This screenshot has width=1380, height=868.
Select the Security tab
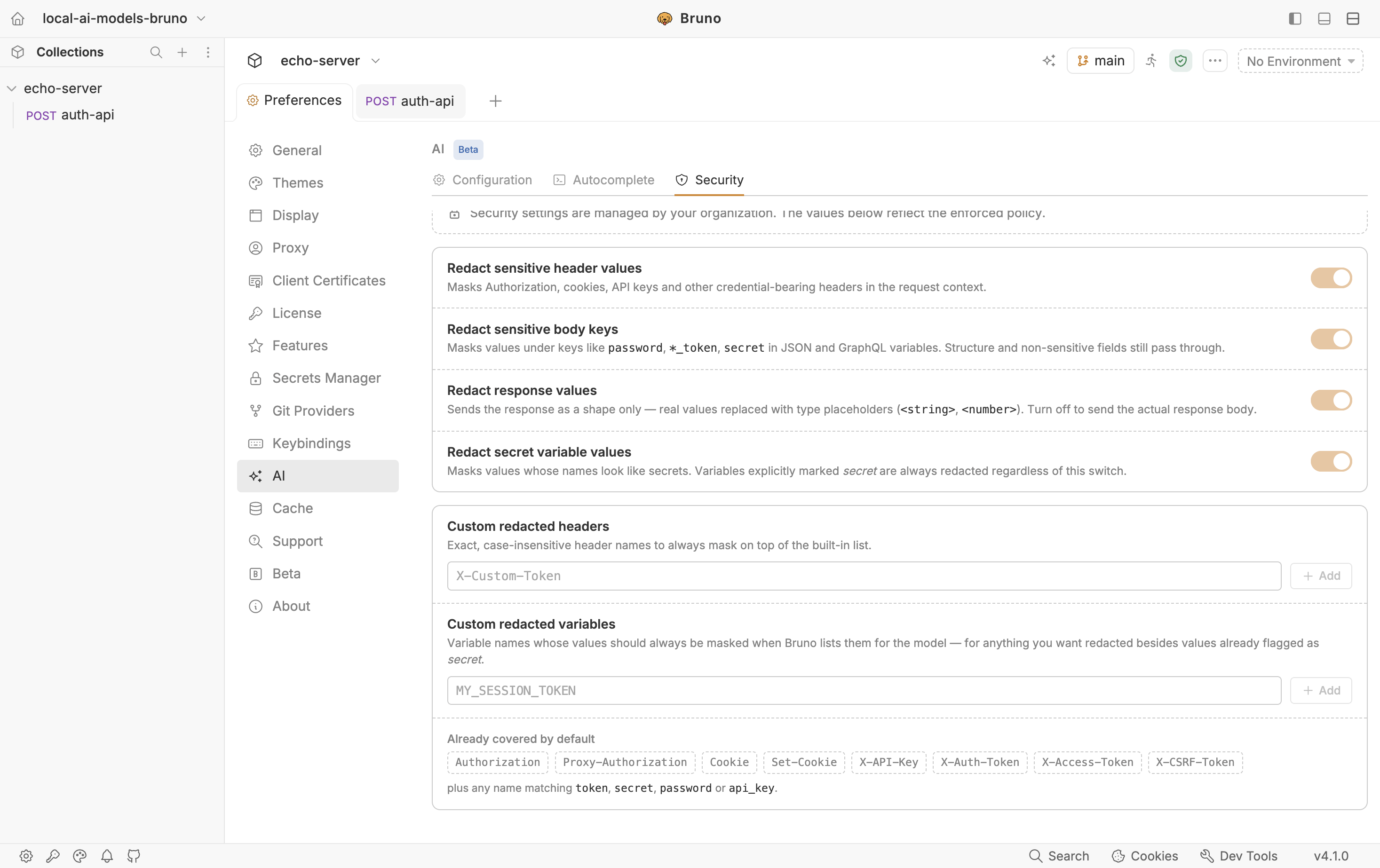[x=709, y=180]
